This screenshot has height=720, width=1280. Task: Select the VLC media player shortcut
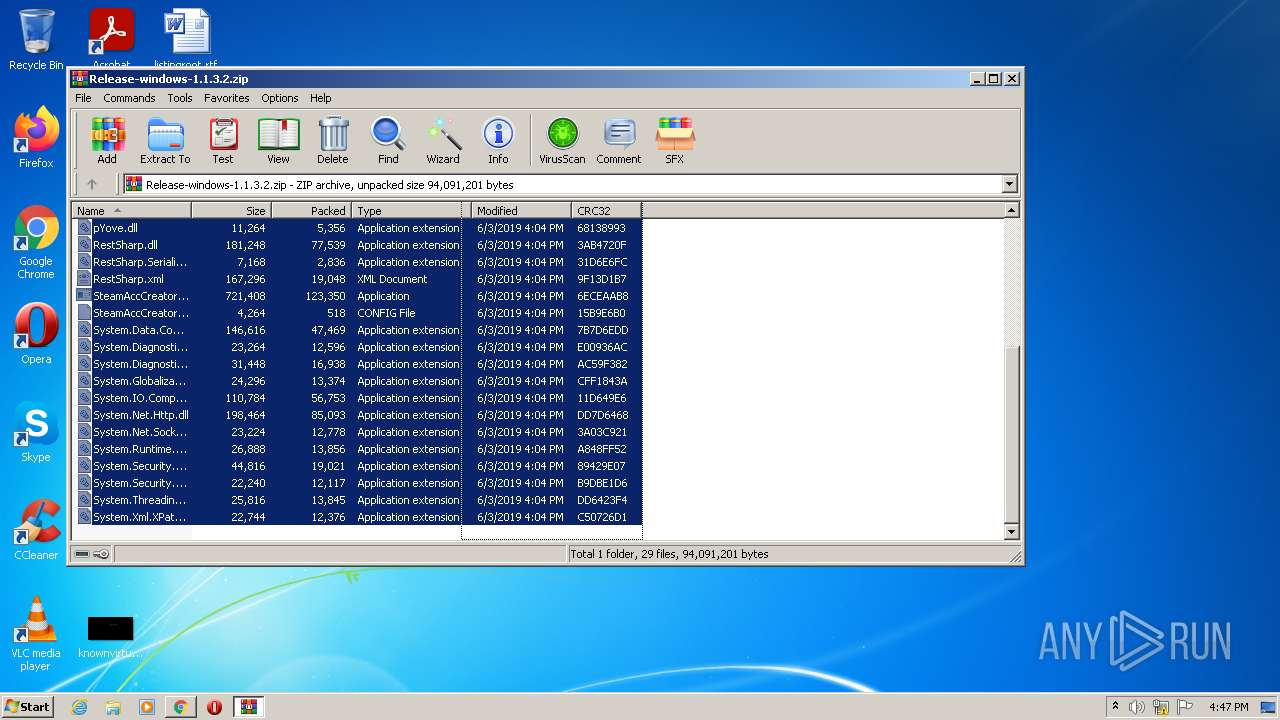tap(36, 634)
